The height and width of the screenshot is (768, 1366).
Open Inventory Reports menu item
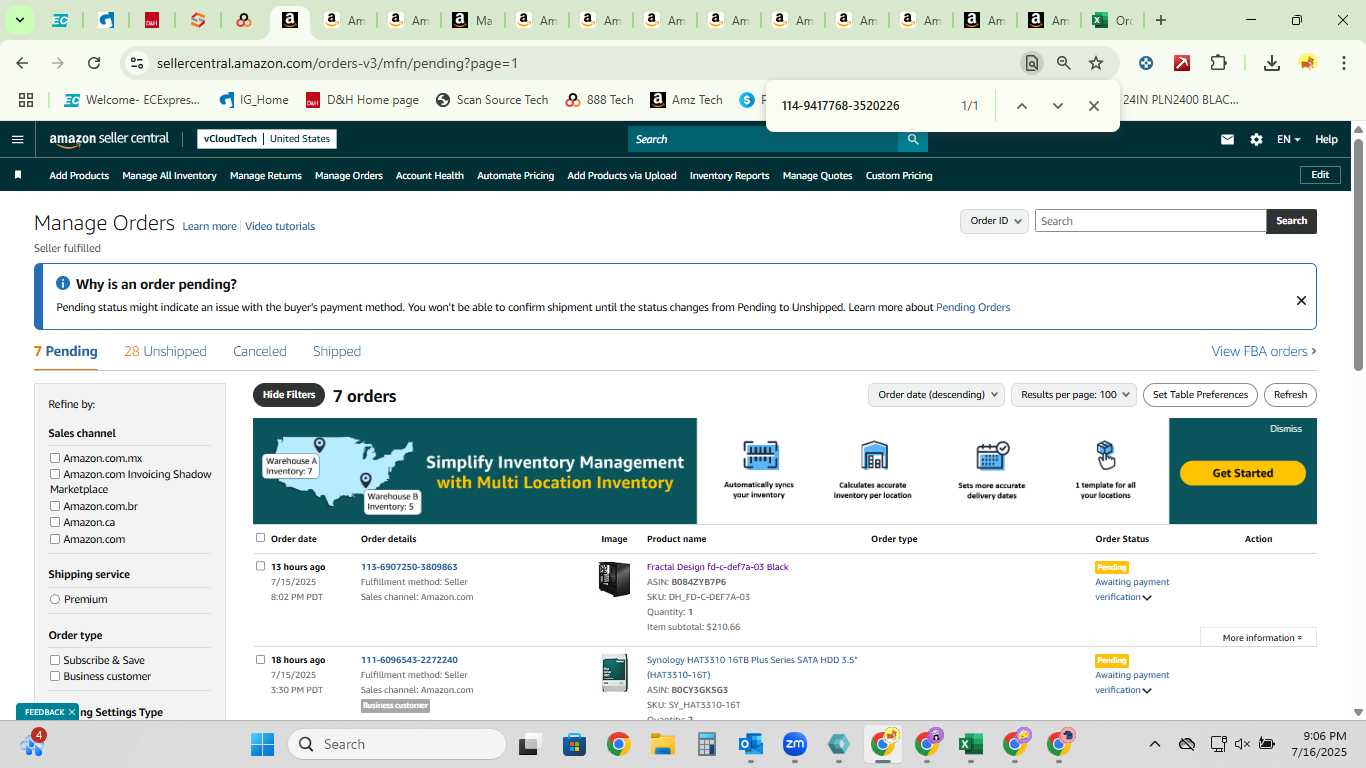tap(730, 175)
